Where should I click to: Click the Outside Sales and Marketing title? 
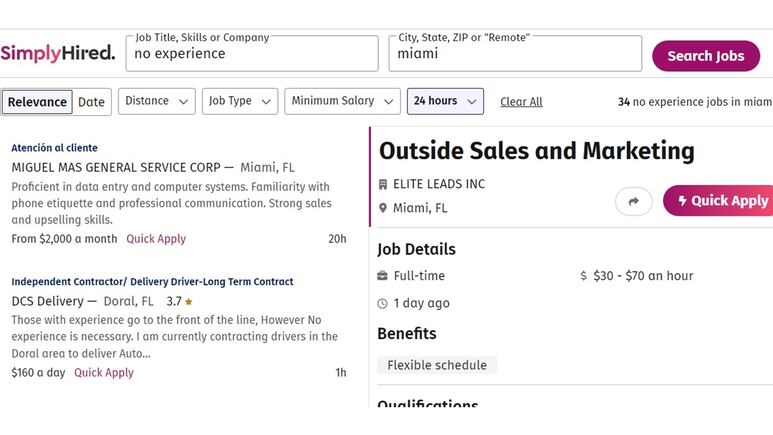[x=536, y=151]
